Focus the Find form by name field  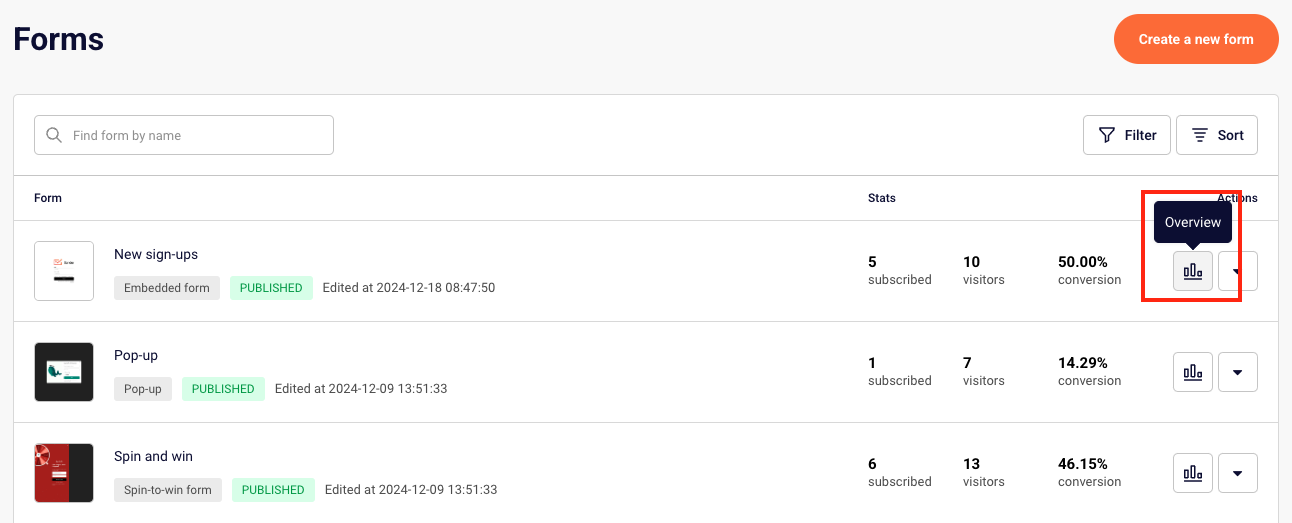click(x=195, y=135)
